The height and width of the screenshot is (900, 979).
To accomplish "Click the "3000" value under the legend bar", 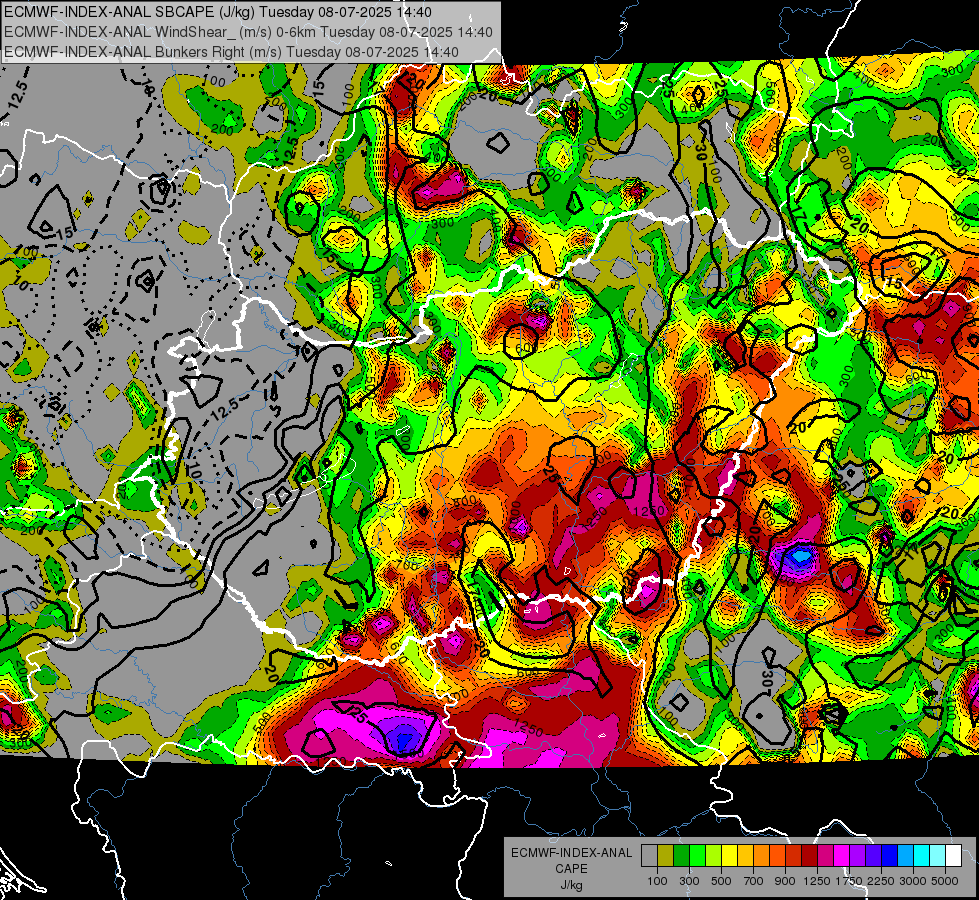I will tap(913, 881).
